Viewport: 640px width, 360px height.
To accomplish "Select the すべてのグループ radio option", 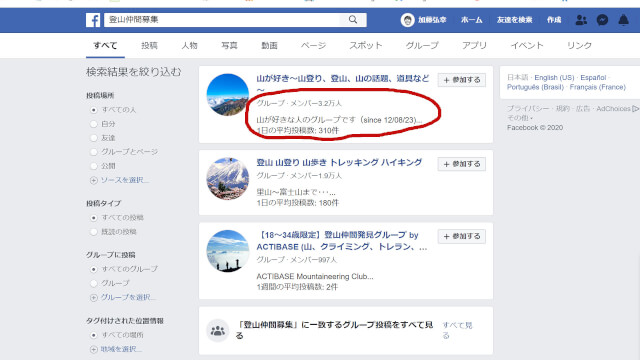I will tap(93, 269).
